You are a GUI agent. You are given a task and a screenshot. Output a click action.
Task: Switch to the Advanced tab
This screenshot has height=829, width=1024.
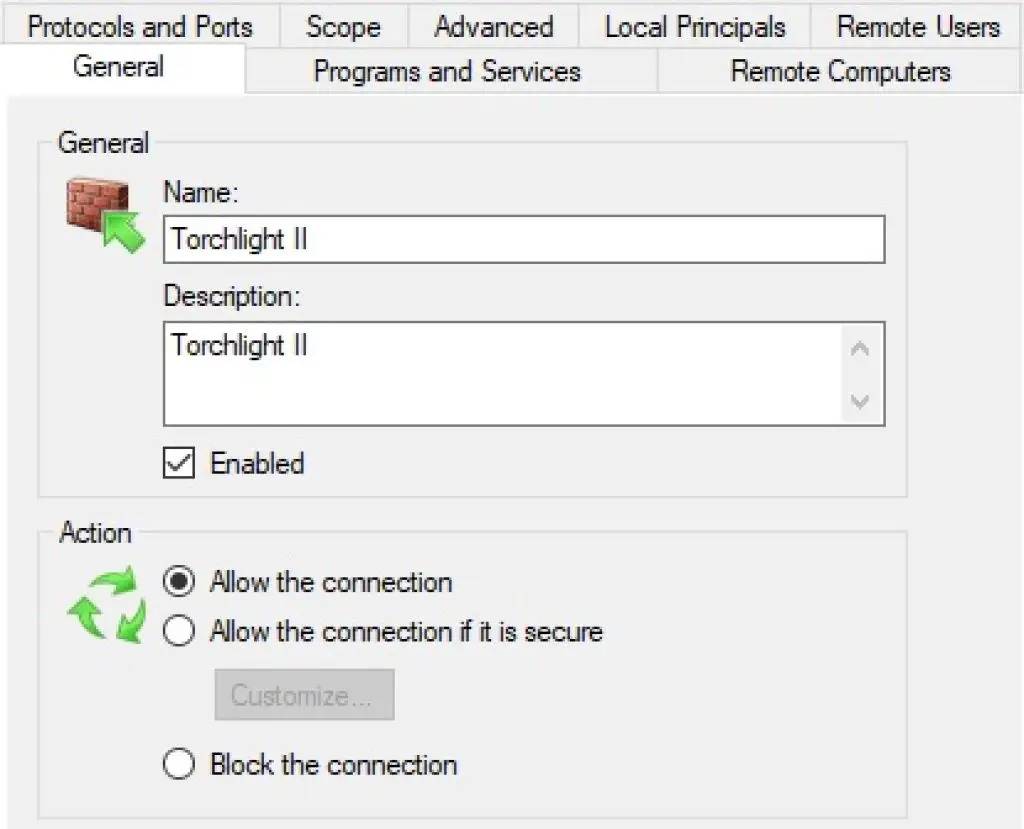(x=493, y=26)
